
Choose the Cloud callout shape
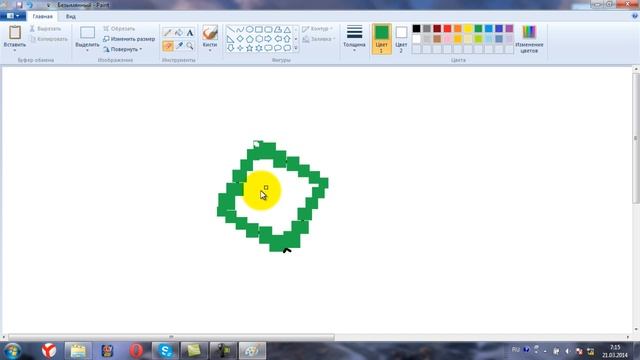[287, 48]
